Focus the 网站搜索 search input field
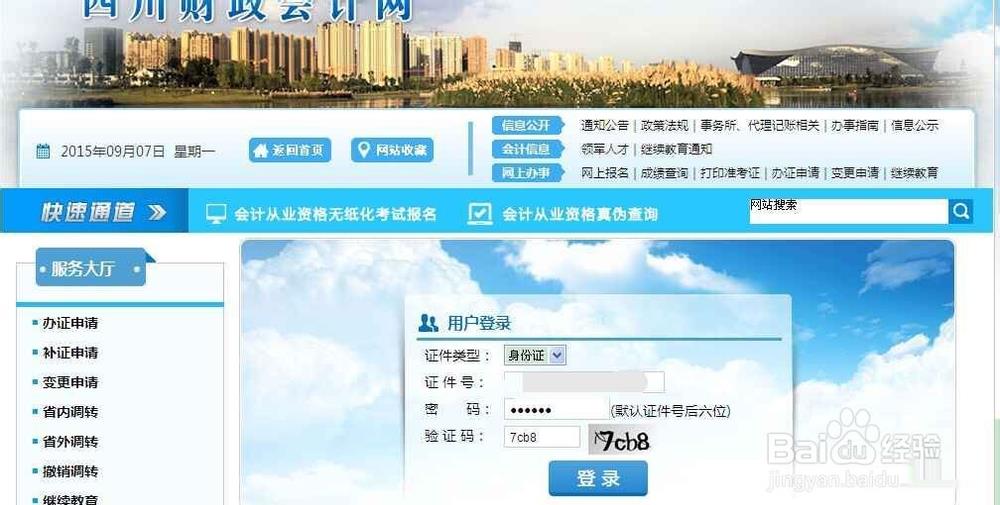1000x505 pixels. click(x=848, y=211)
